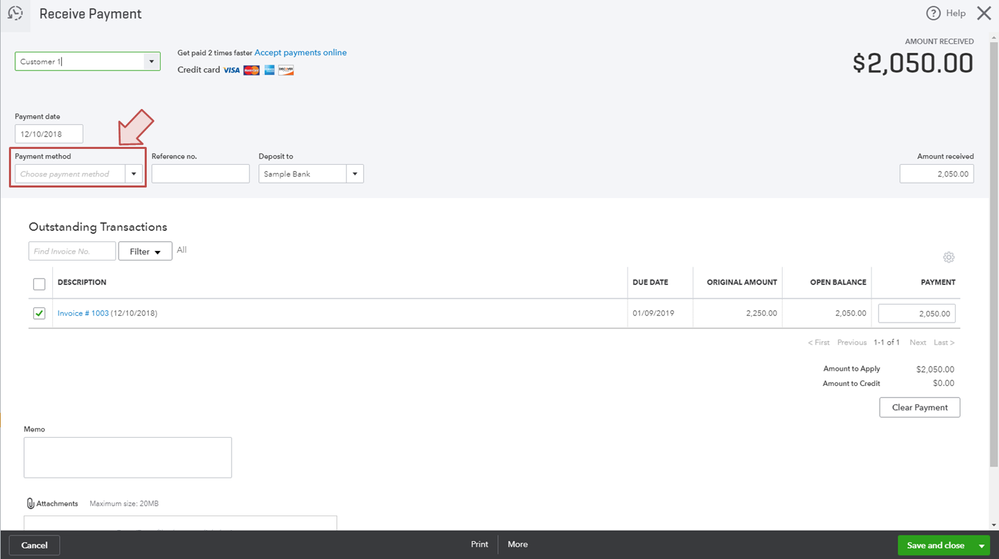Click the 01/09/2019 due date cell

click(653, 313)
